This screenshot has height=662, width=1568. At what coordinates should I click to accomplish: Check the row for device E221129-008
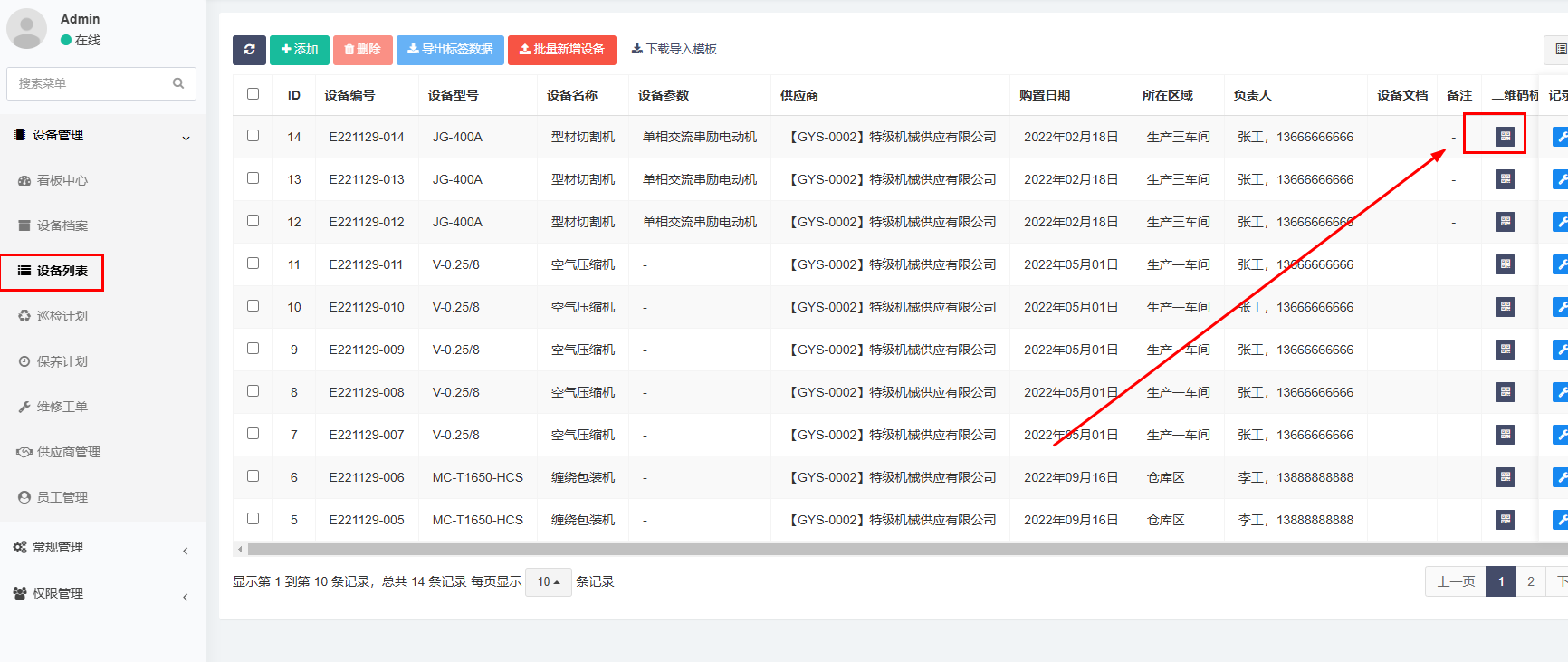click(253, 391)
